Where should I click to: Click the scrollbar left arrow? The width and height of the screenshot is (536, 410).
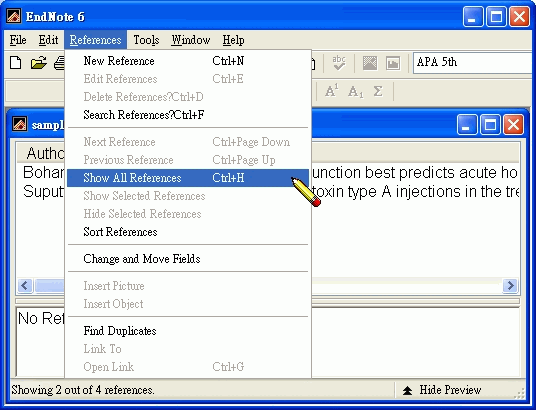coord(25,285)
